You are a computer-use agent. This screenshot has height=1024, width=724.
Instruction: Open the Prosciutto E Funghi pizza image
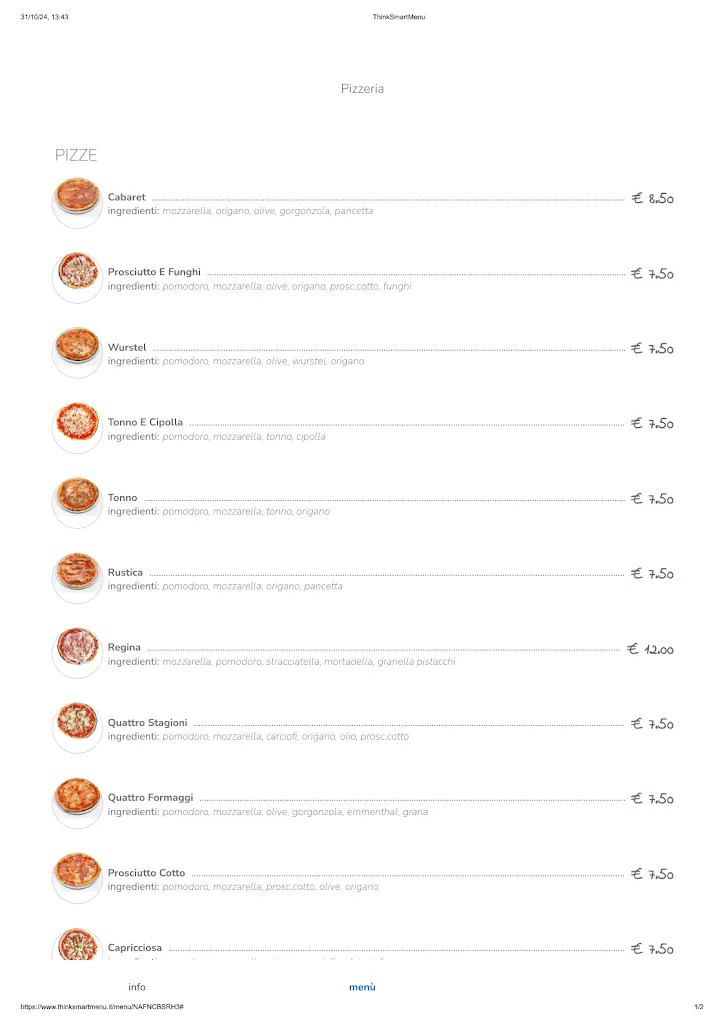tap(77, 271)
